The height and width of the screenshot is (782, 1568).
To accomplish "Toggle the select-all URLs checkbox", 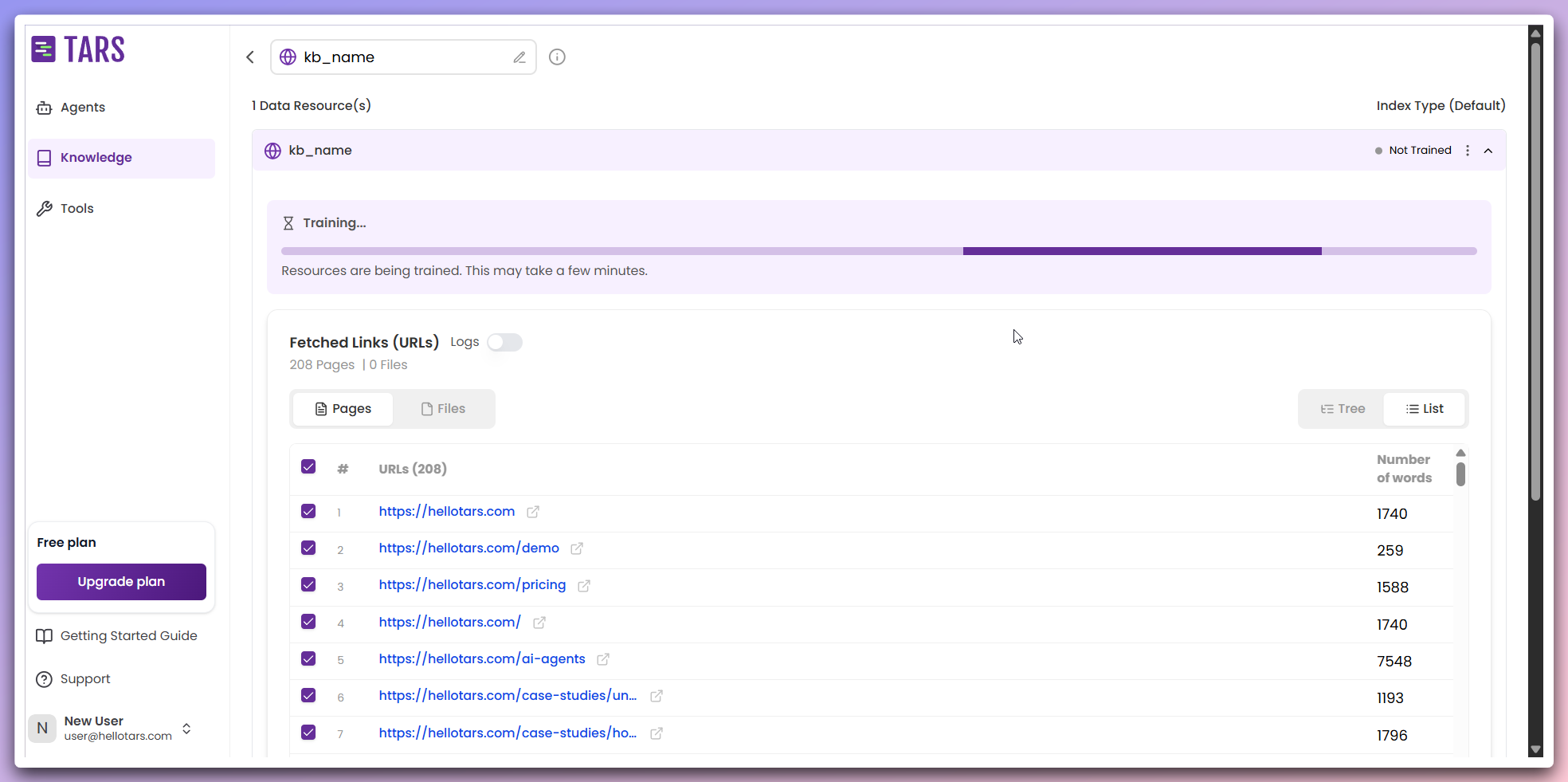I will click(x=308, y=467).
